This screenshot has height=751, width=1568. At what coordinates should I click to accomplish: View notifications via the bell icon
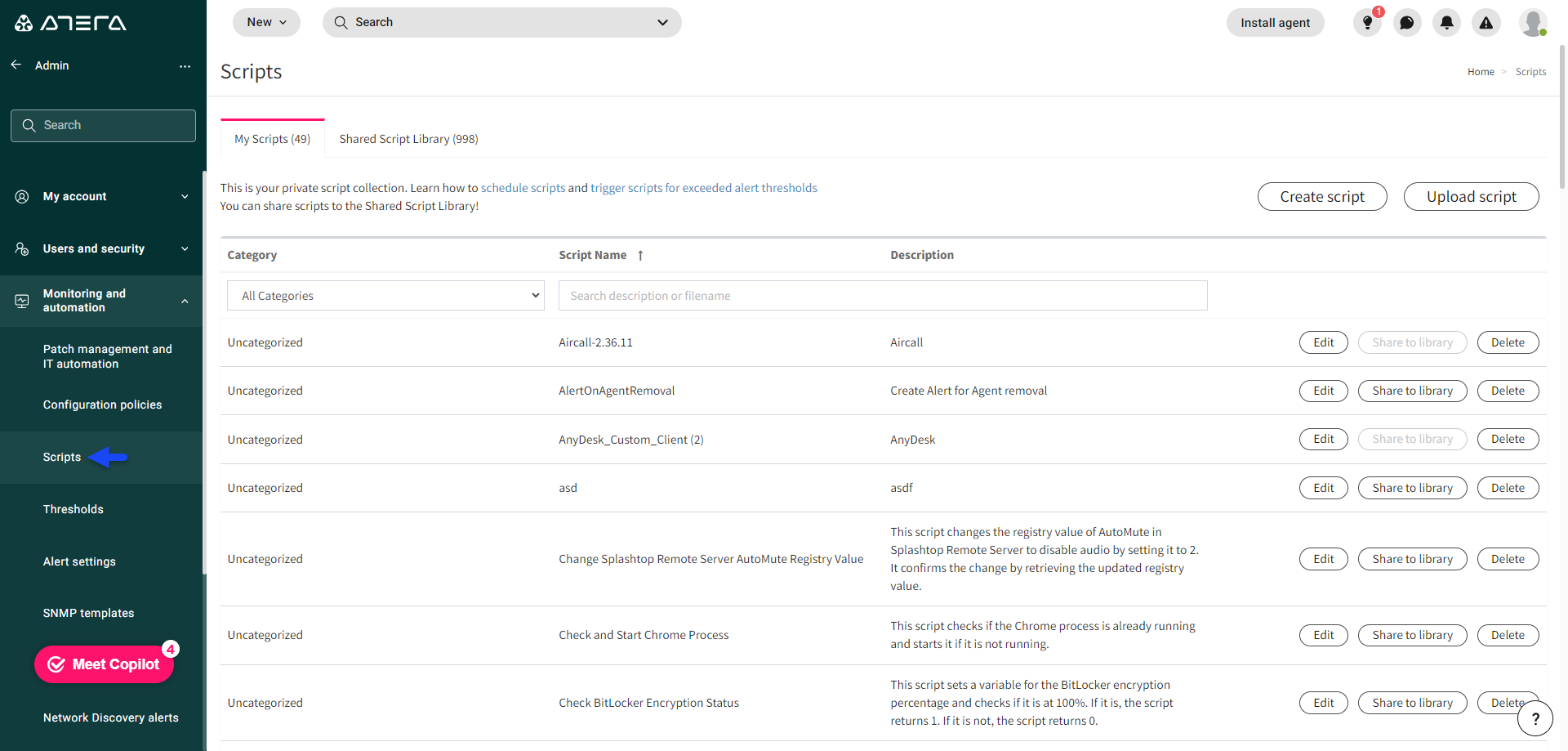(x=1446, y=22)
